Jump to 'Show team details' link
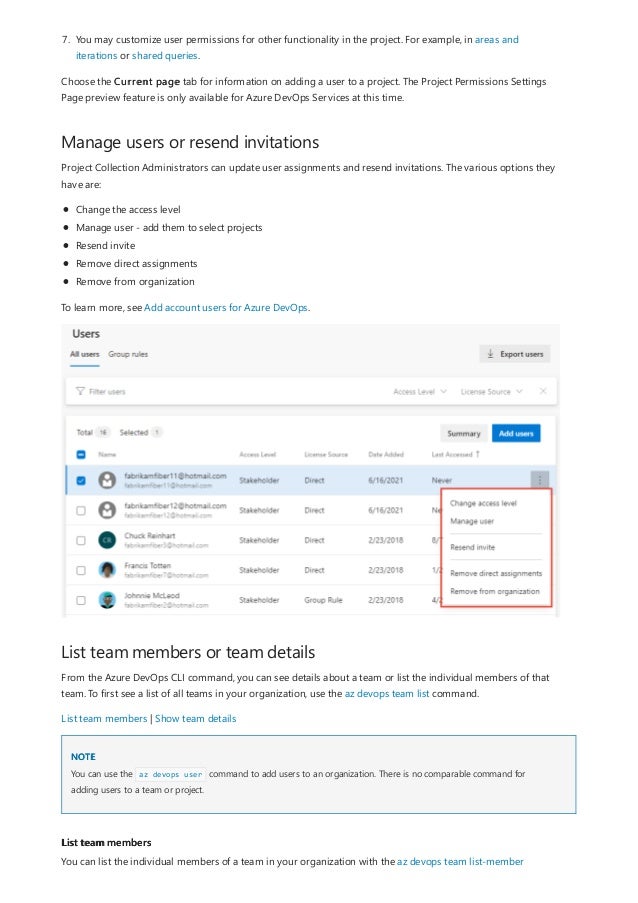 tap(196, 719)
